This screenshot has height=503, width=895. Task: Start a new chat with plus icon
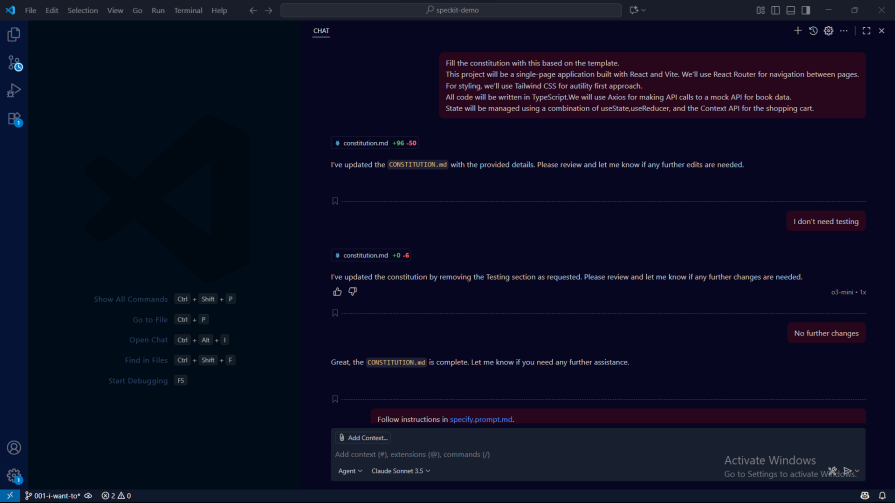point(798,31)
